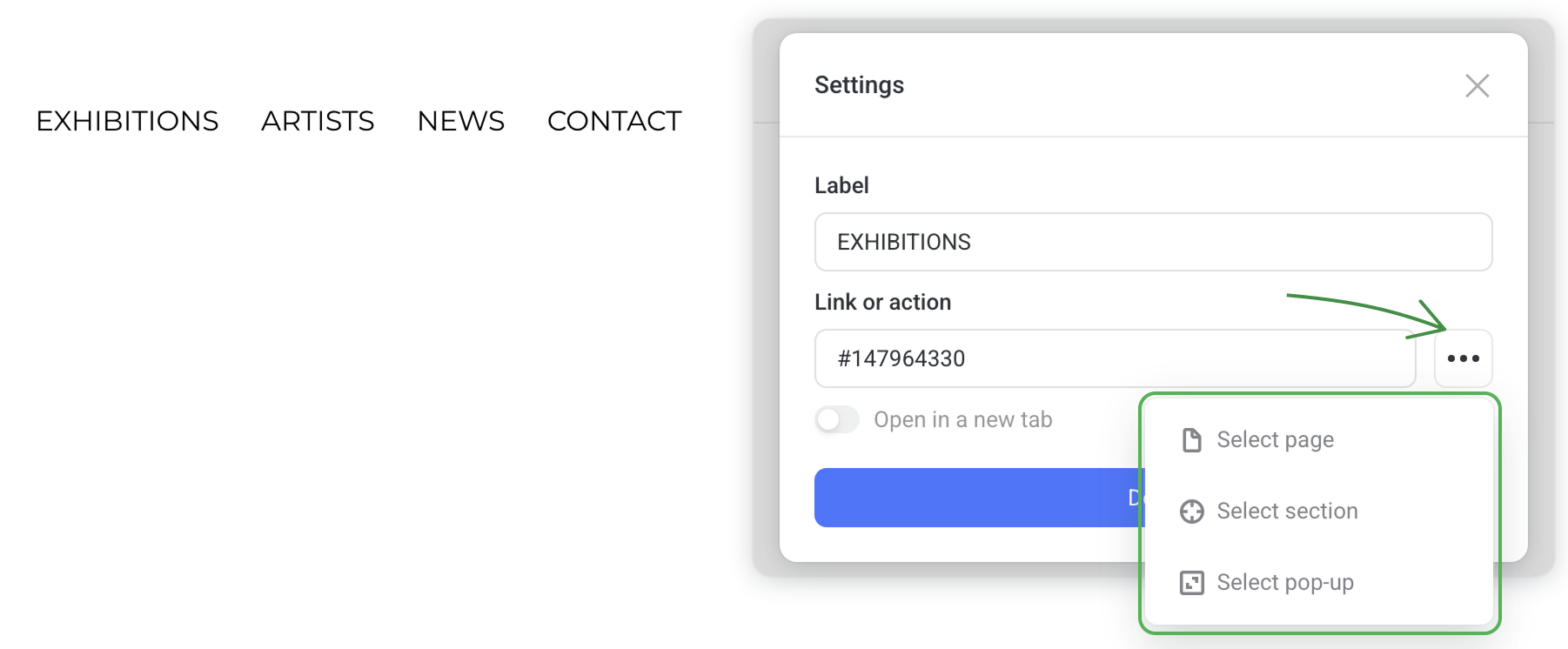Click the pop-up icon beside Select pop-up

click(x=1191, y=583)
